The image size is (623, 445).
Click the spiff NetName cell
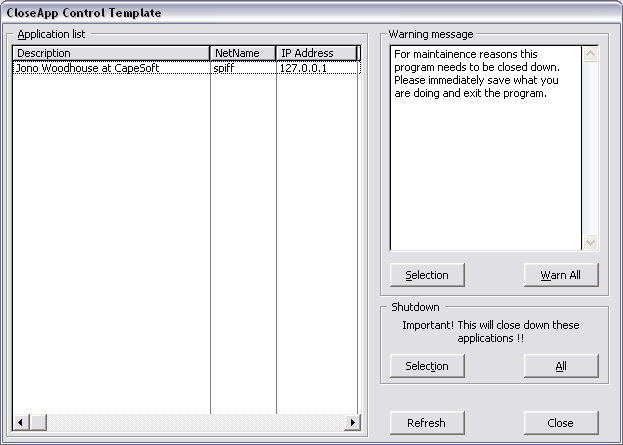pos(242,68)
